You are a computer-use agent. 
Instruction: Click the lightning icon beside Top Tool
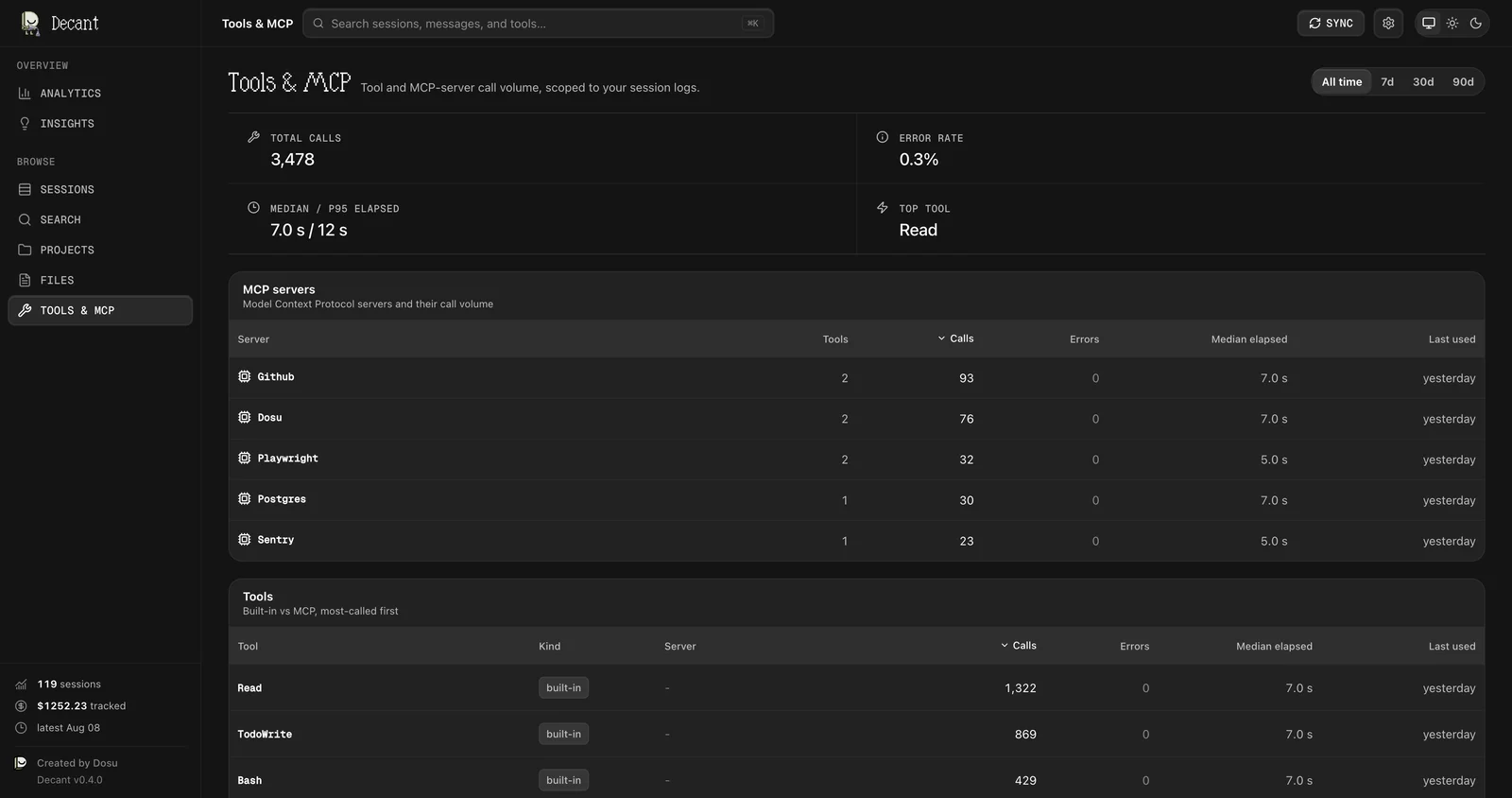coord(883,207)
